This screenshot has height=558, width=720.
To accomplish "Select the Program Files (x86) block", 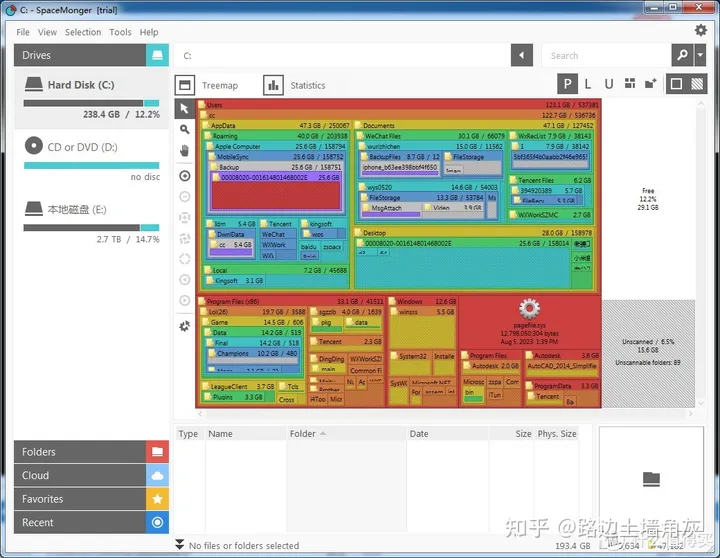I will (x=291, y=301).
